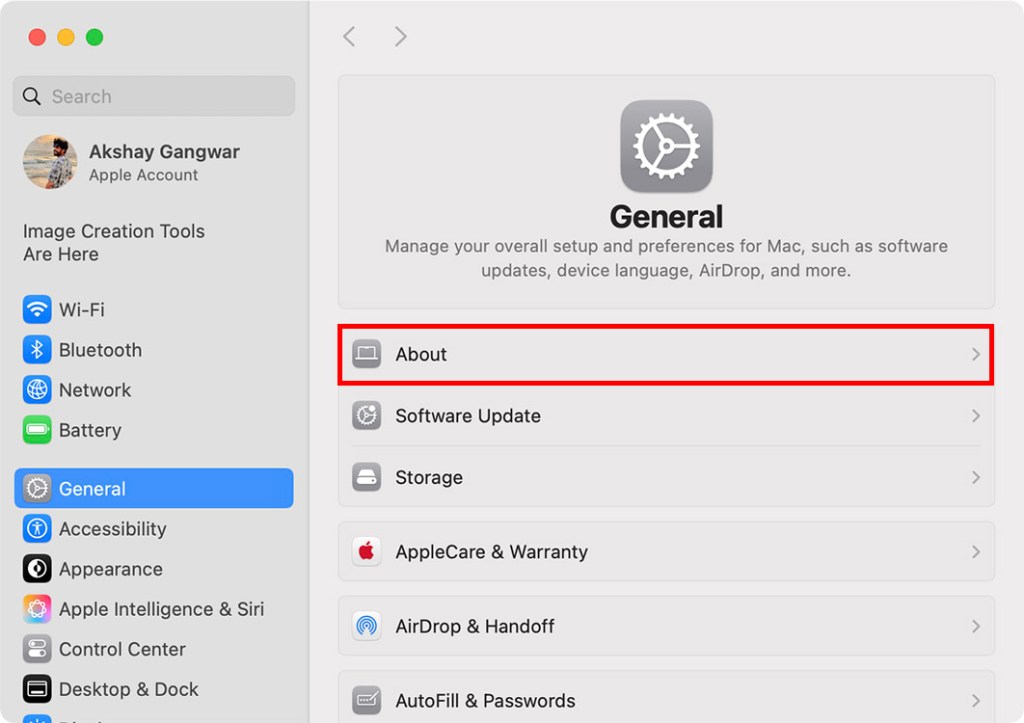The image size is (1024, 723).
Task: Select the Wi-Fi icon in the sidebar
Action: [x=36, y=310]
